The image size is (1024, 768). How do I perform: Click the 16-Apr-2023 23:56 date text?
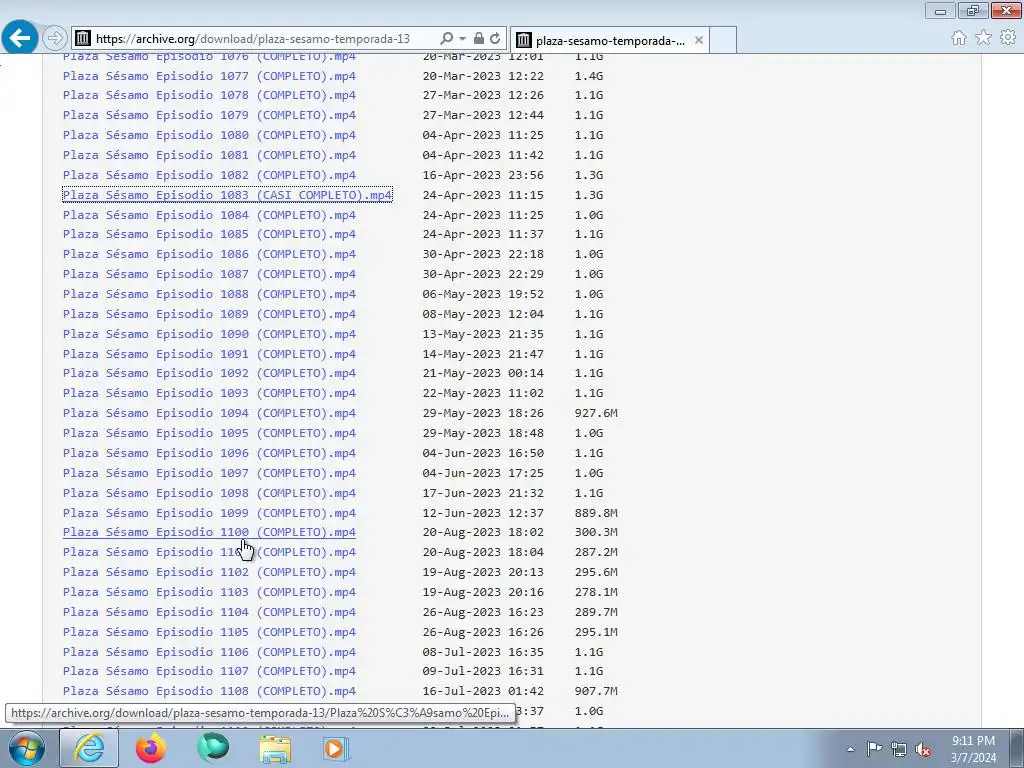483,175
